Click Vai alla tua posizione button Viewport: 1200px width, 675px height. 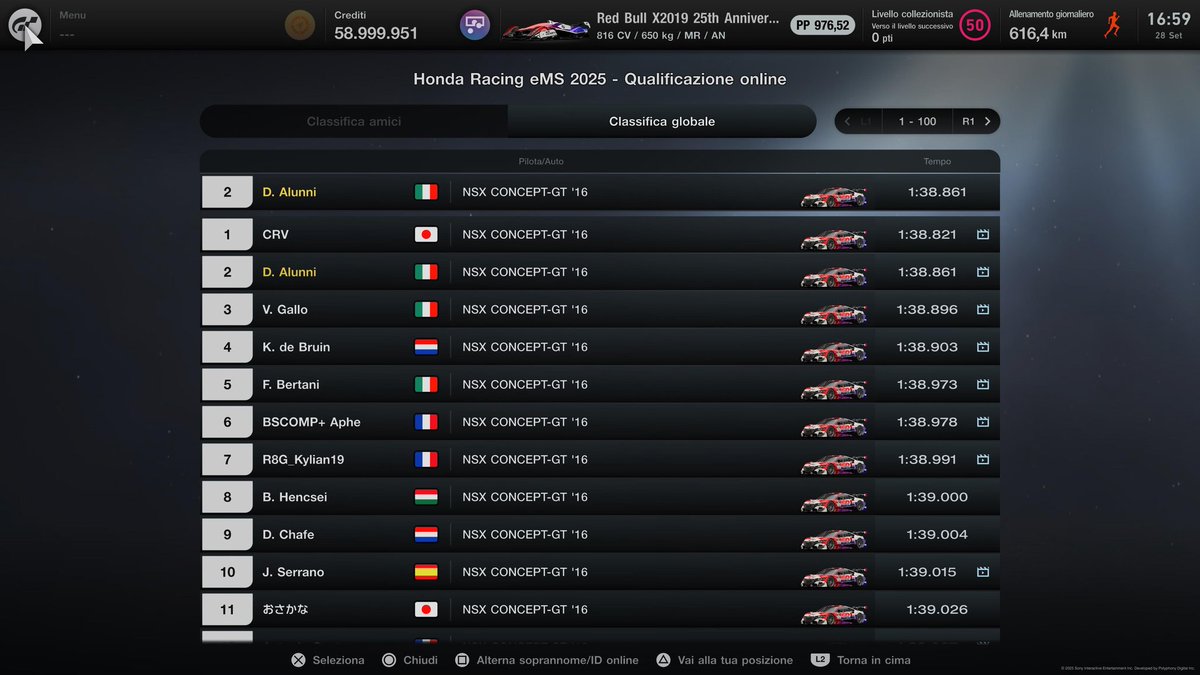click(x=724, y=660)
